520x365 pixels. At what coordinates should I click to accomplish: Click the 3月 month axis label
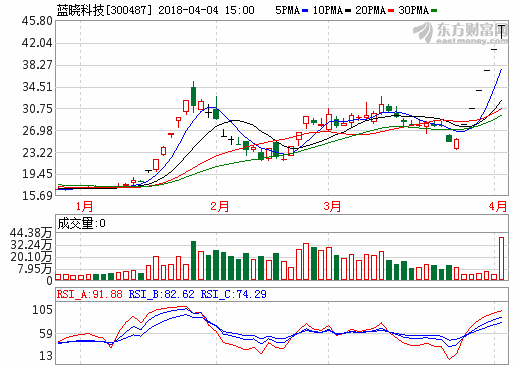point(332,206)
